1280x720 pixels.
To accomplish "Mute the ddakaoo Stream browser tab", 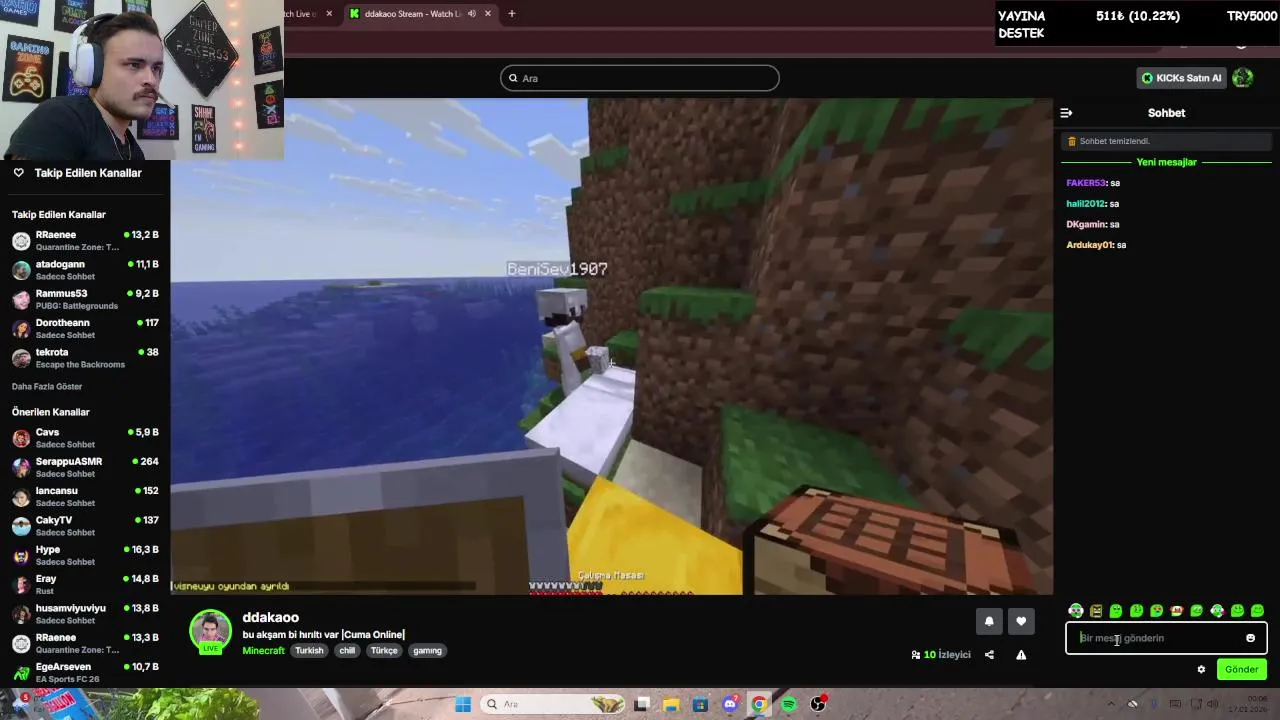I will click(x=472, y=14).
